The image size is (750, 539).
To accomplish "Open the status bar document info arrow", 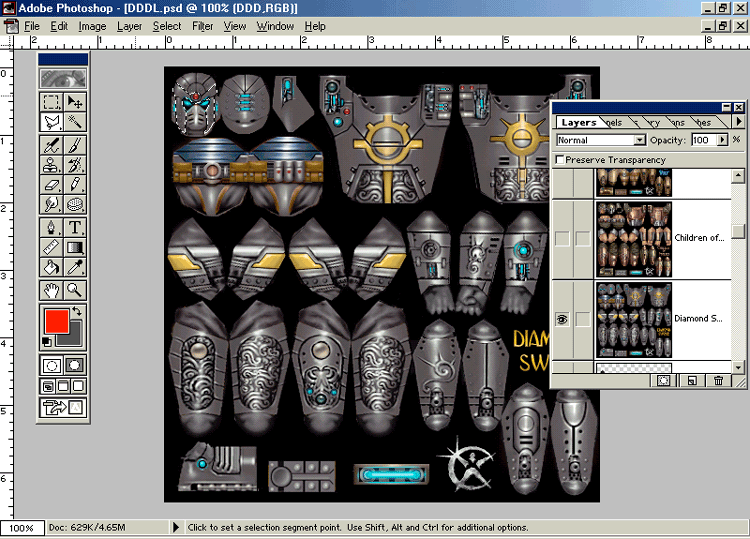I will 177,527.
